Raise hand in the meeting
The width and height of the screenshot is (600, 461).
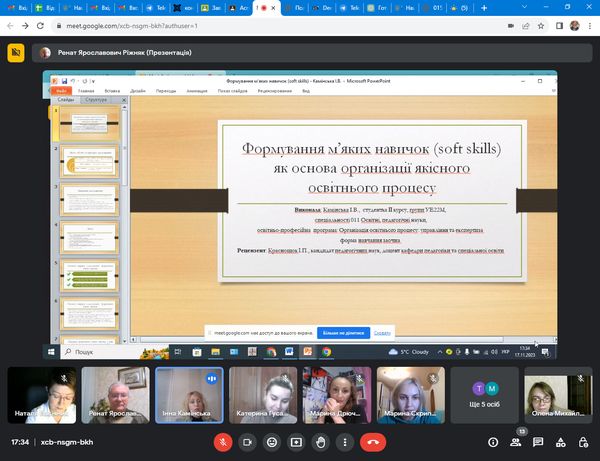click(x=320, y=441)
